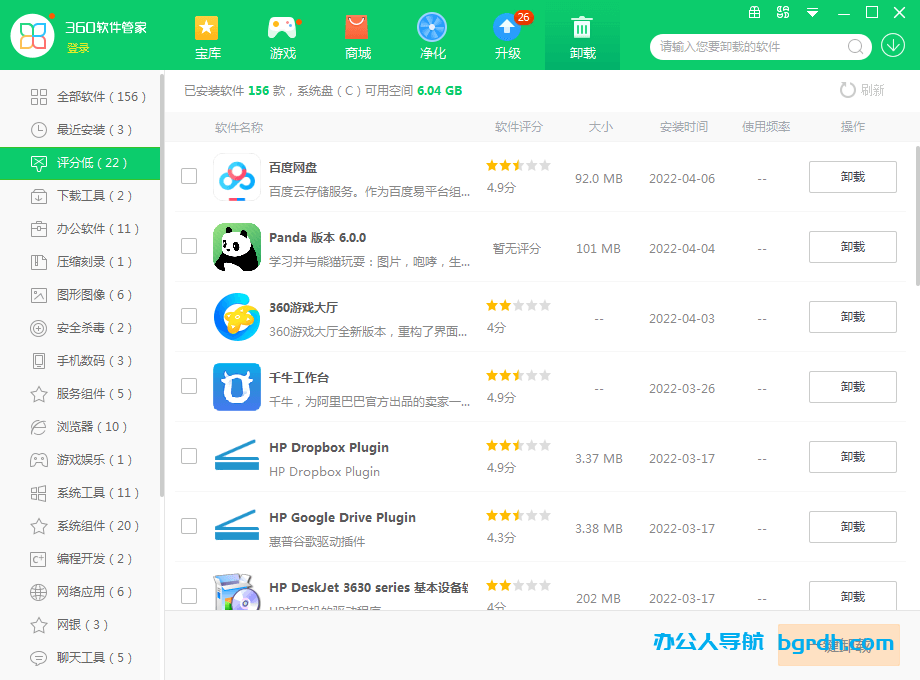
Task: Open the gift box icon in title bar
Action: (755, 12)
